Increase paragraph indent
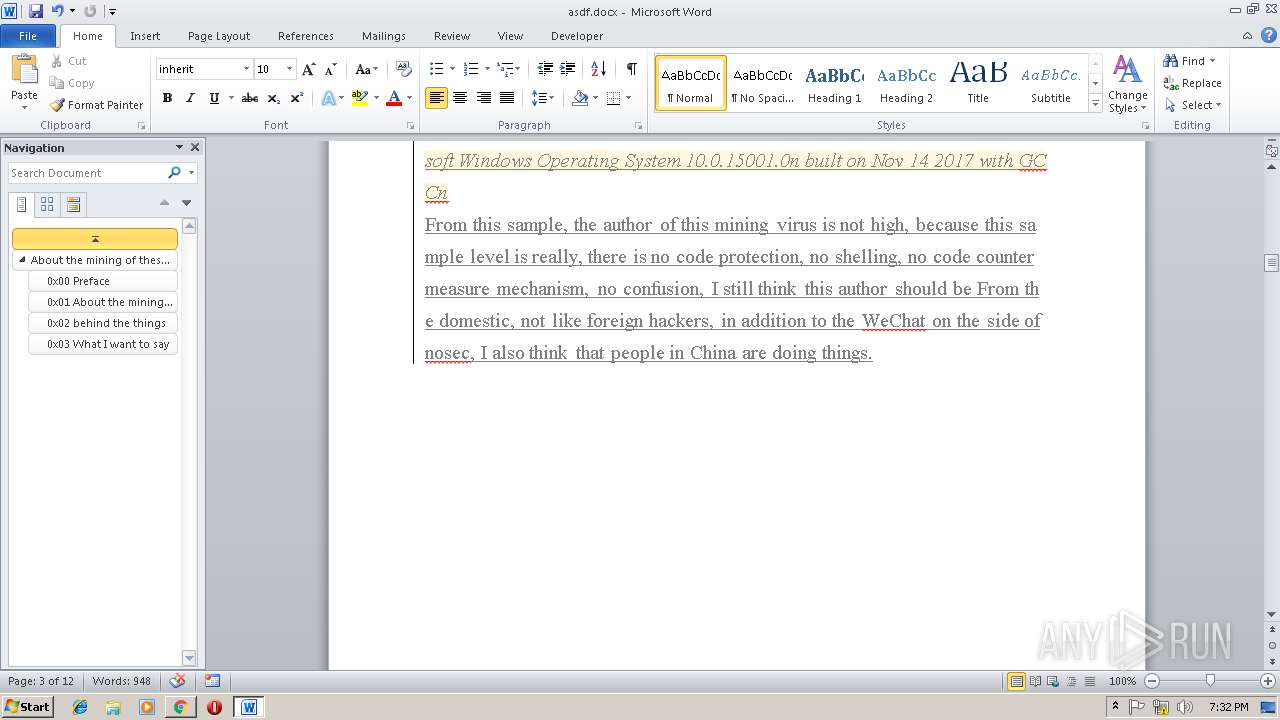The width and height of the screenshot is (1280, 720). (567, 68)
